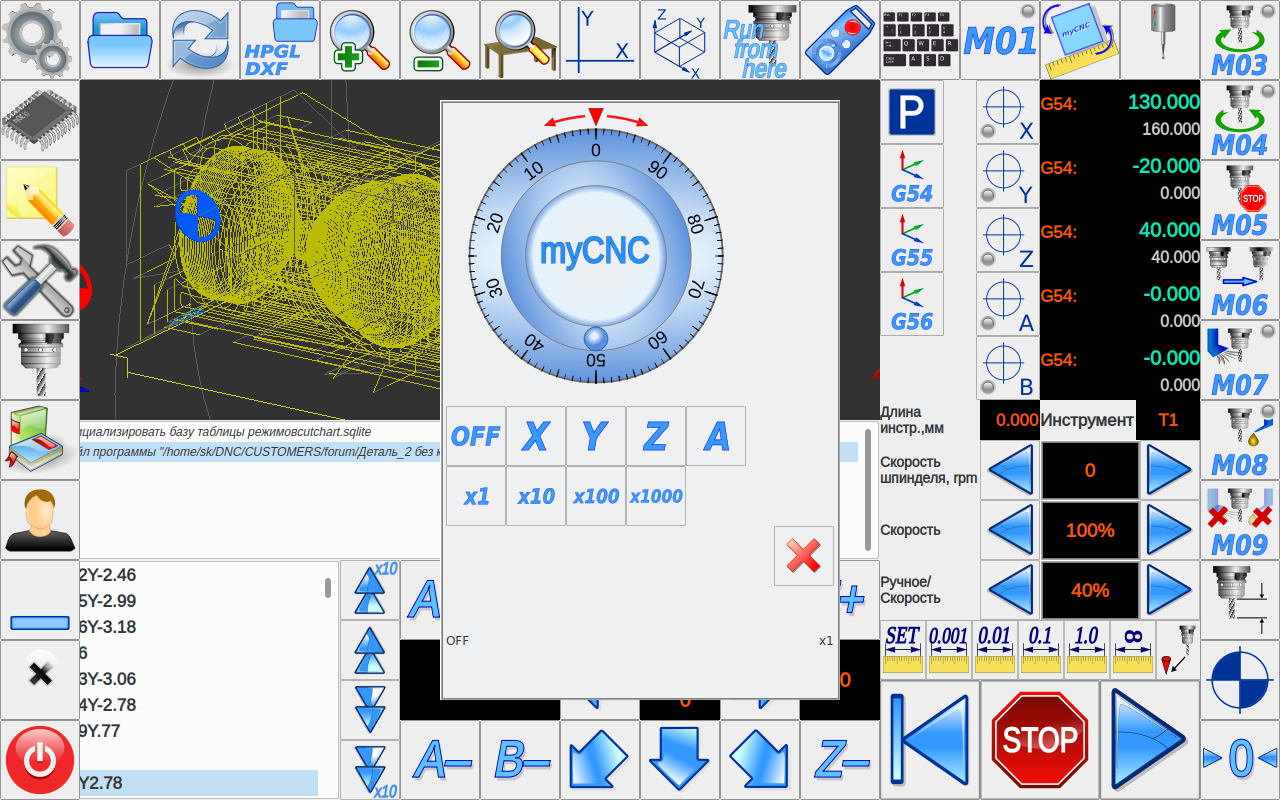Image resolution: width=1280 pixels, height=800 pixels.
Task: Fit view with magnifier-over-table icon
Action: (x=520, y=40)
